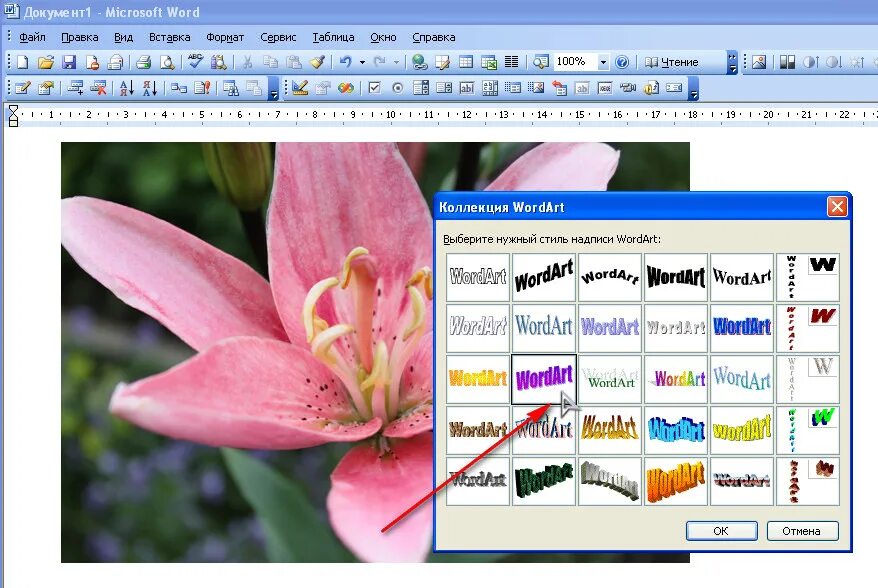Click the Delete Record icon with red X
The width and height of the screenshot is (878, 588).
click(x=99, y=88)
